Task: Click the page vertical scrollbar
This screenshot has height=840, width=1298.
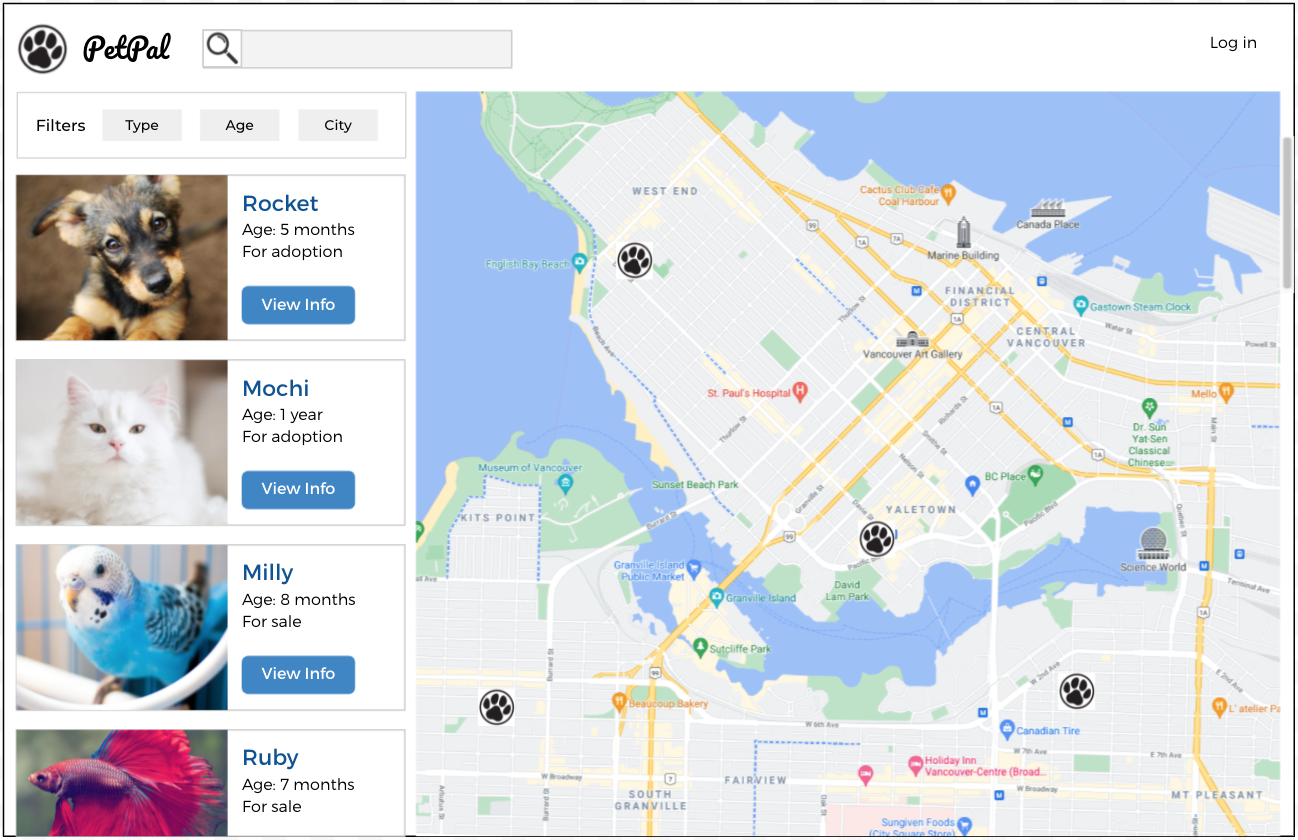Action: coord(1288,212)
